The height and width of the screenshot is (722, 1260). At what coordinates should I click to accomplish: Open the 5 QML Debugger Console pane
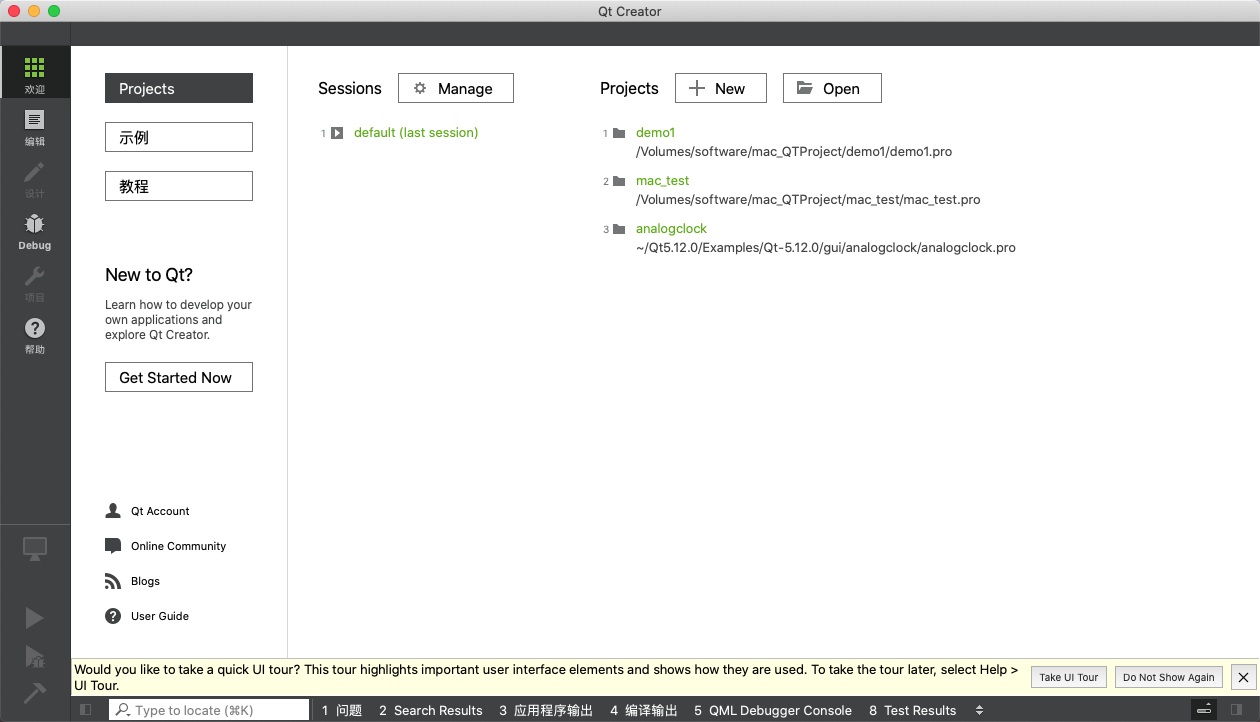[x=773, y=710]
